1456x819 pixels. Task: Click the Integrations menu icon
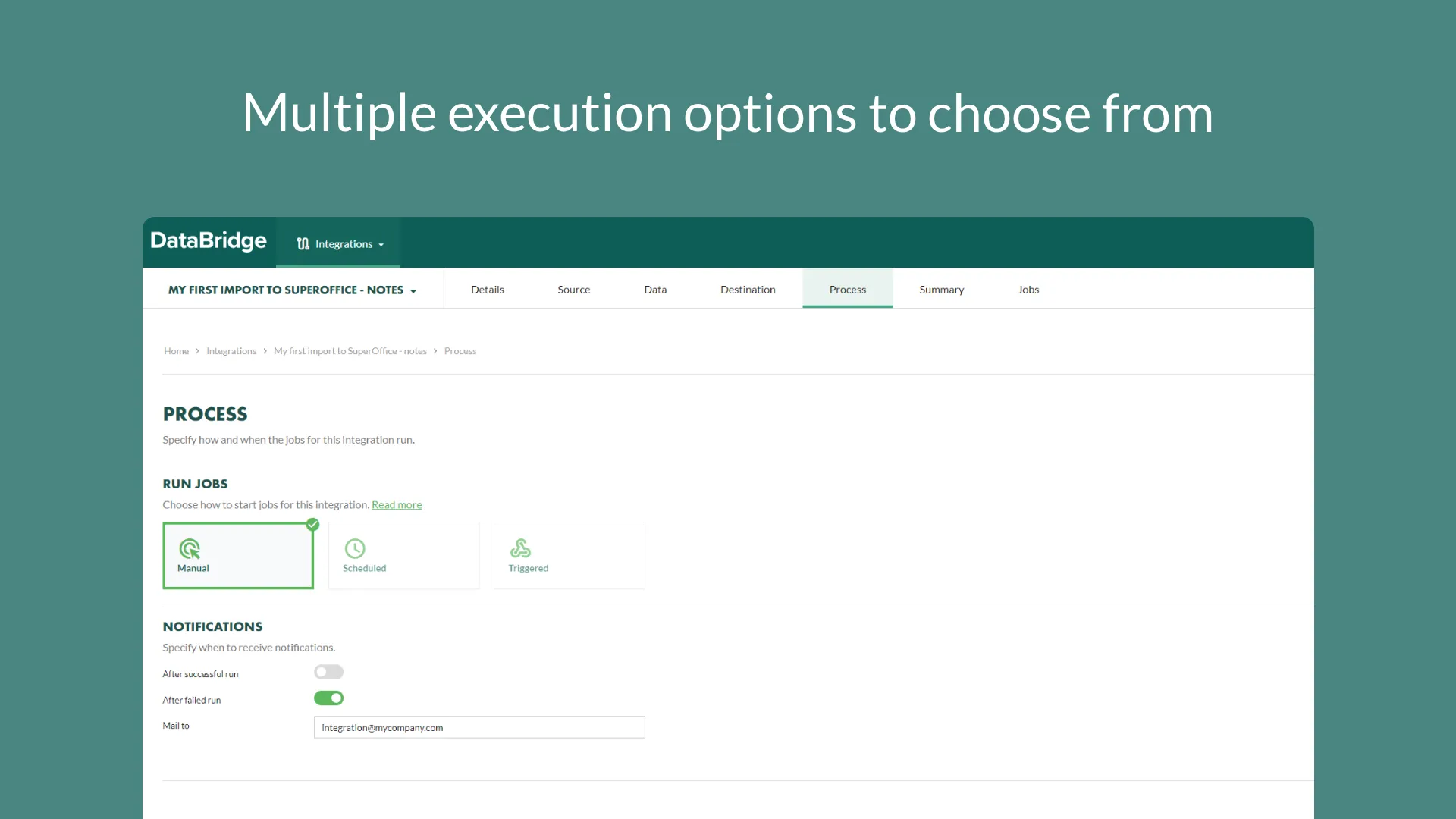point(303,244)
